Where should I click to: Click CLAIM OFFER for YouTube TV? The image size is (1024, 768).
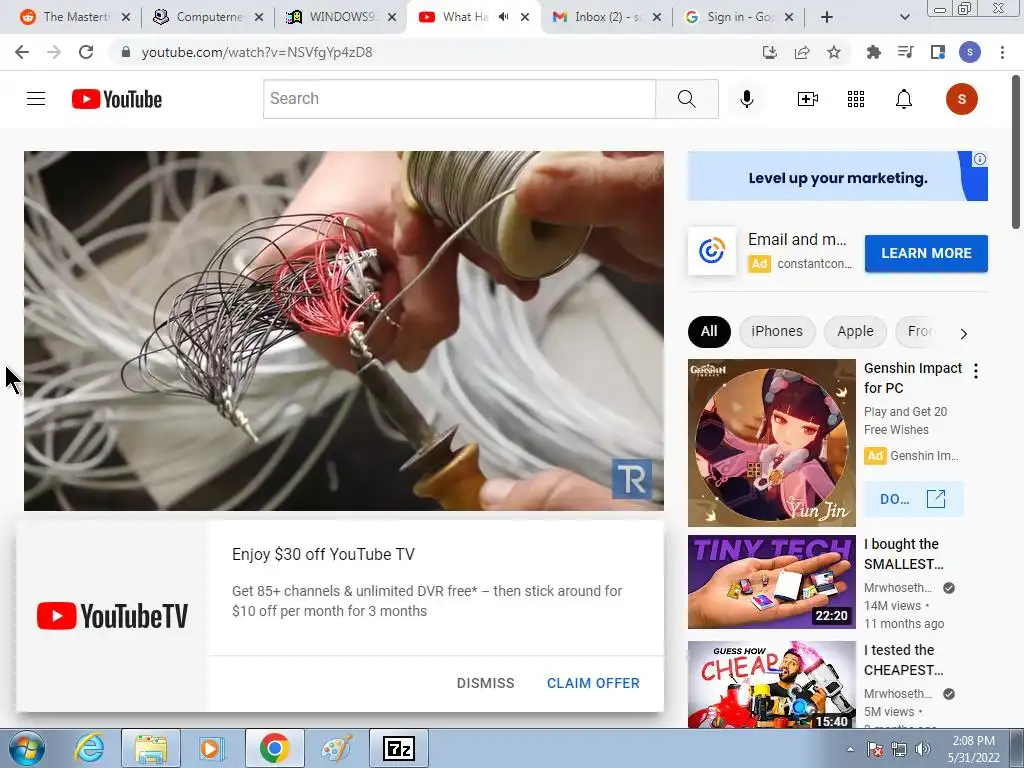(593, 683)
